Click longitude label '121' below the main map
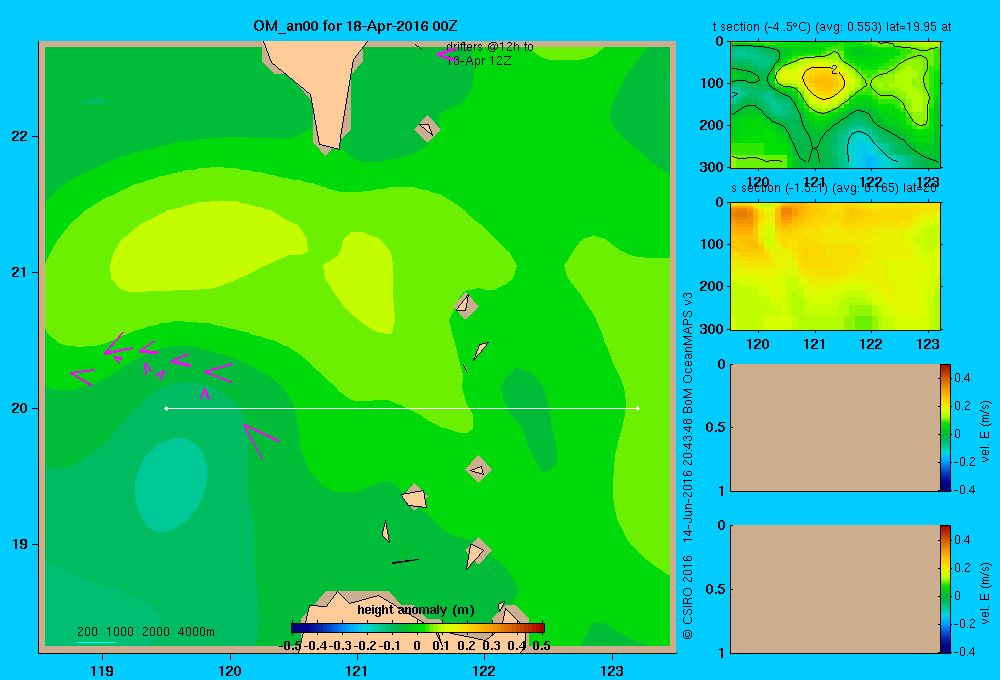 (357, 670)
